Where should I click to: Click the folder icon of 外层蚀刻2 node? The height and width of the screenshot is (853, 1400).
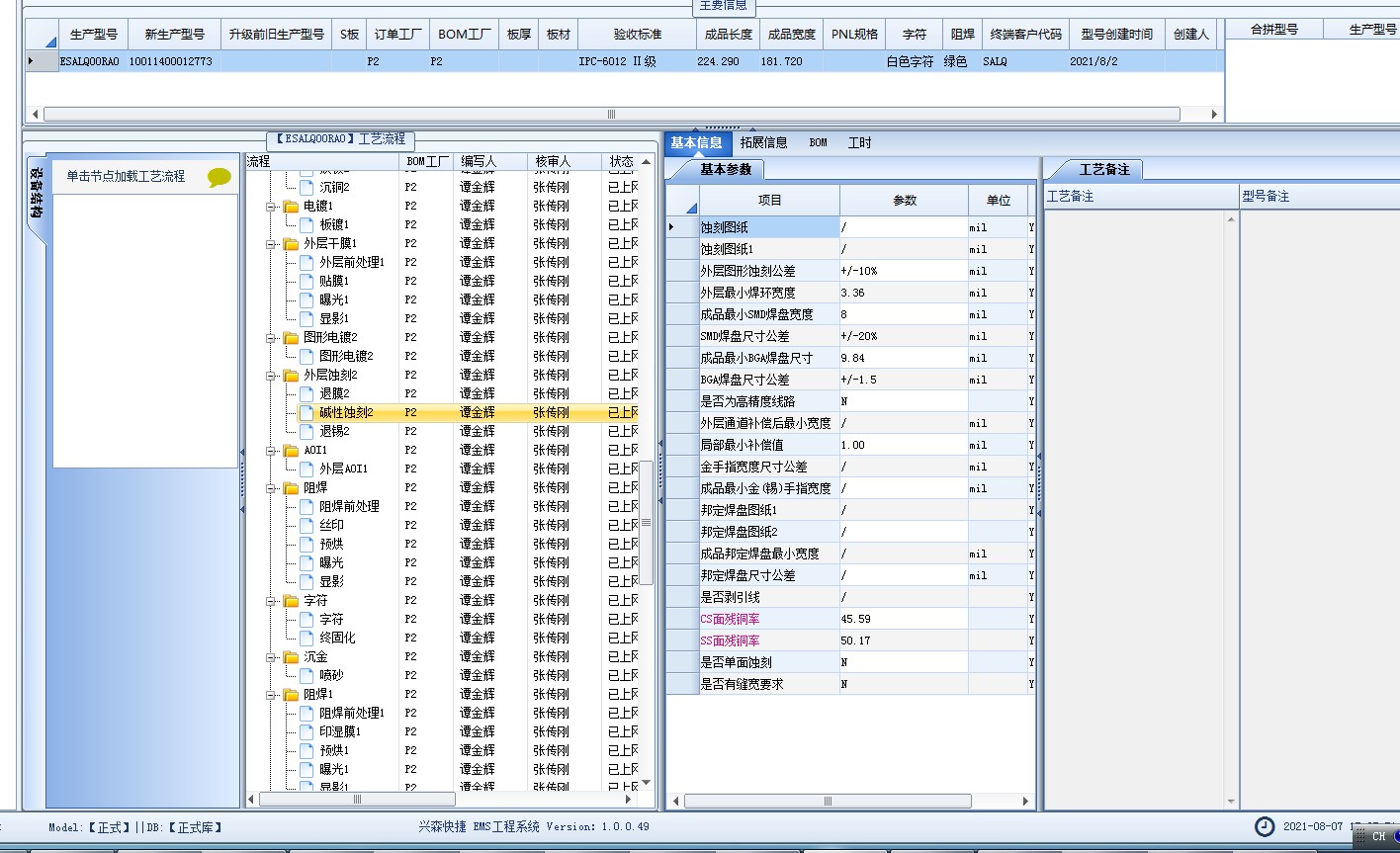point(291,376)
